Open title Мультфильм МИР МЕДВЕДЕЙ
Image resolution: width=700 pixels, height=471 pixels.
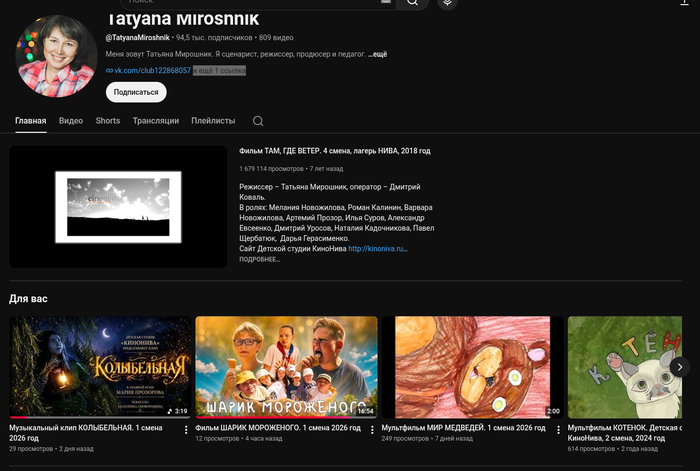click(x=463, y=428)
